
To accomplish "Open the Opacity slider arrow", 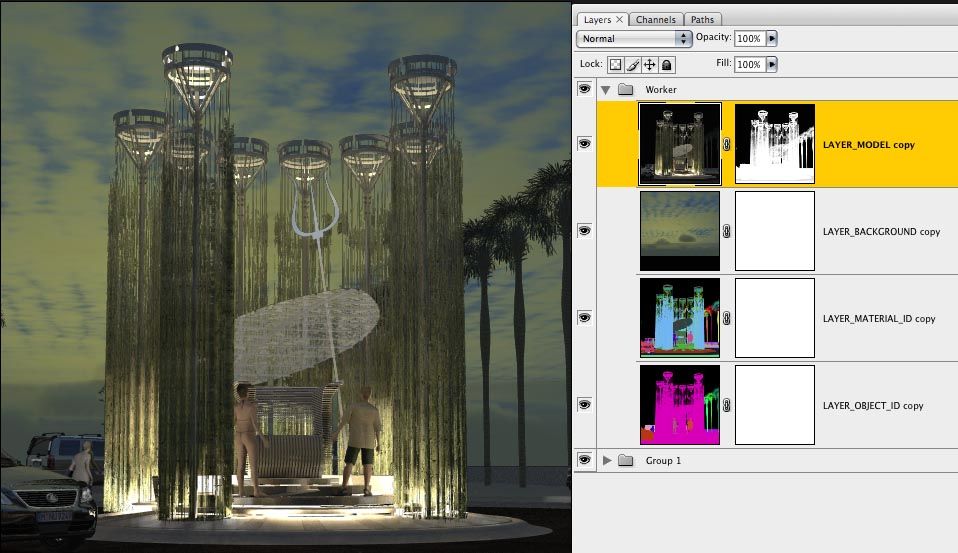I will 771,38.
